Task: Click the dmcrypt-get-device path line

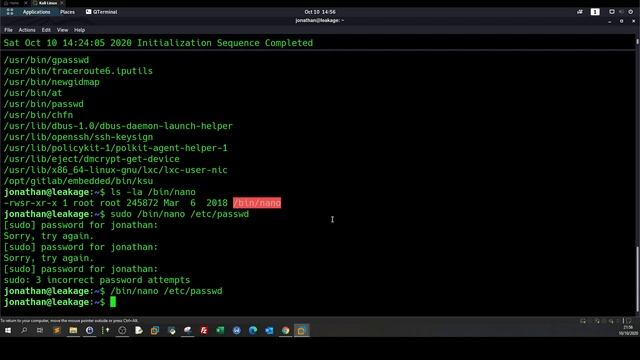Action: tap(91, 159)
